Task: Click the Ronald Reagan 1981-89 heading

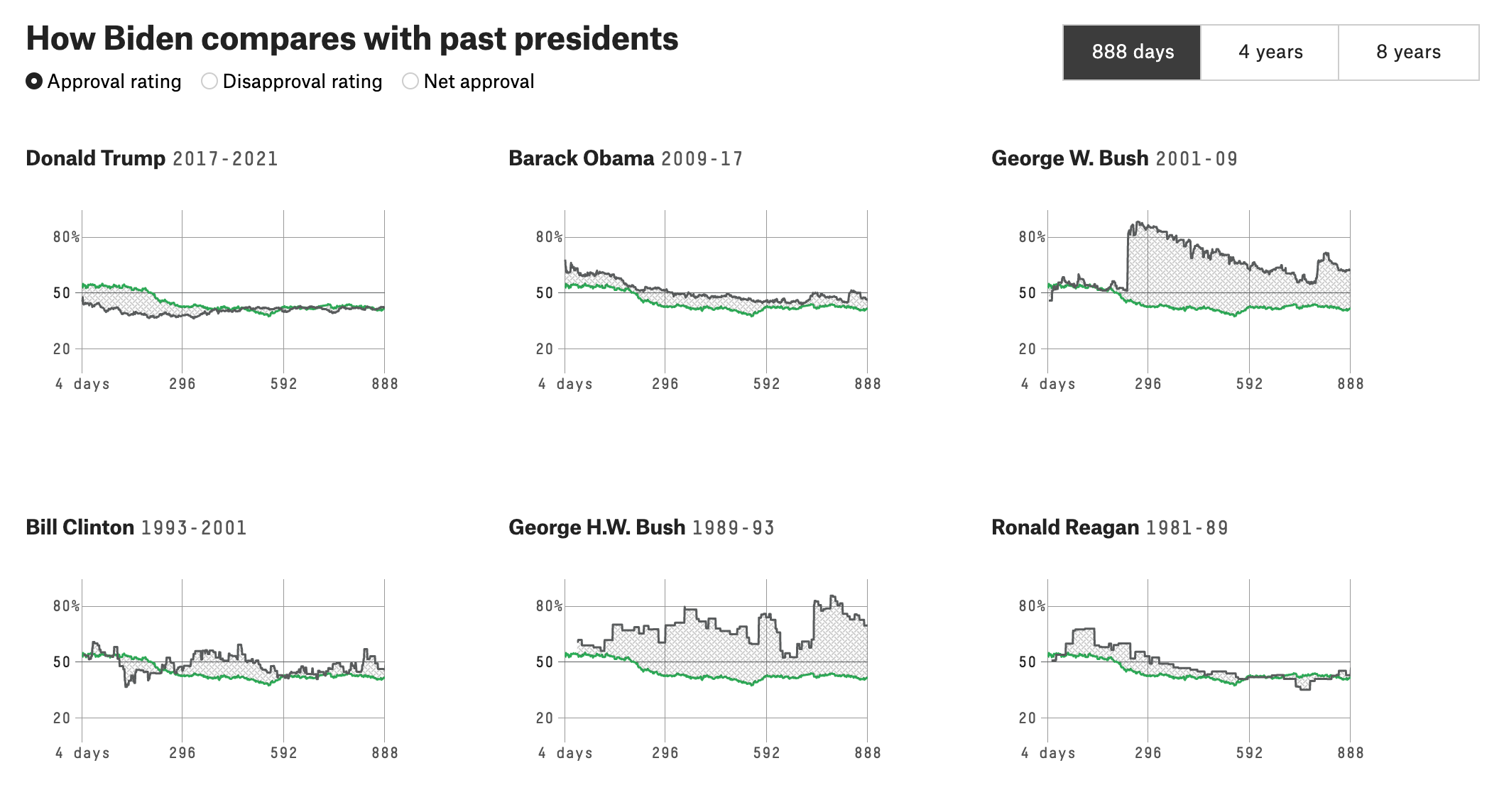Action: (x=1109, y=527)
